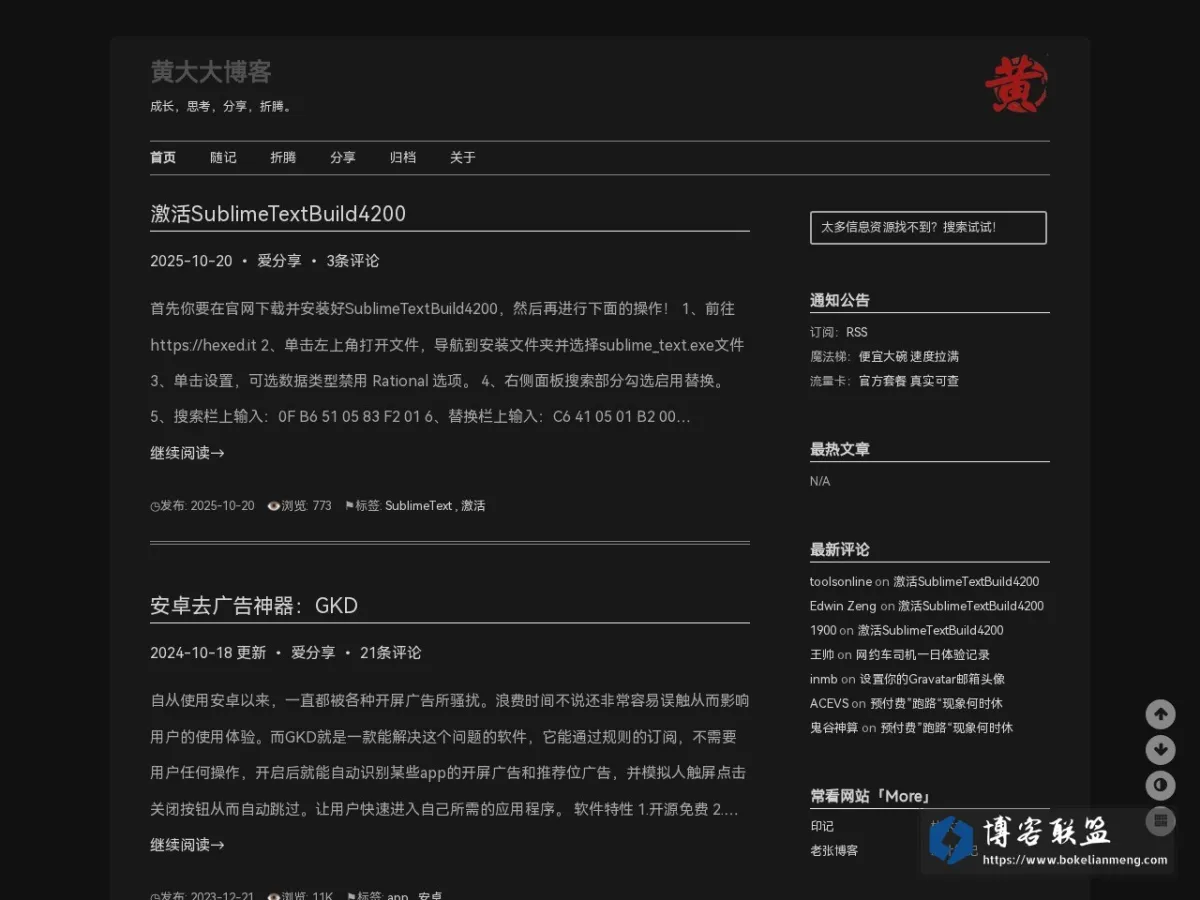Open the post title 激活SublimeTextBuild4200

(x=278, y=213)
